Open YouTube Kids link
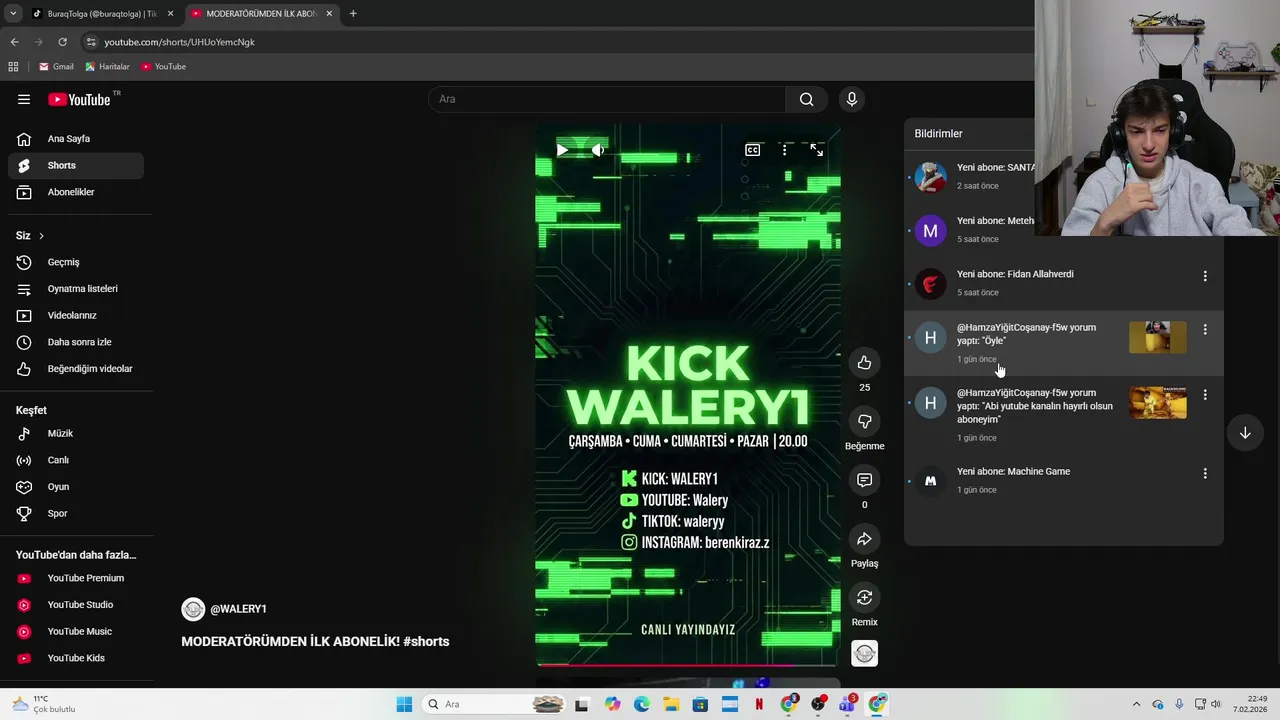 pyautogui.click(x=76, y=658)
